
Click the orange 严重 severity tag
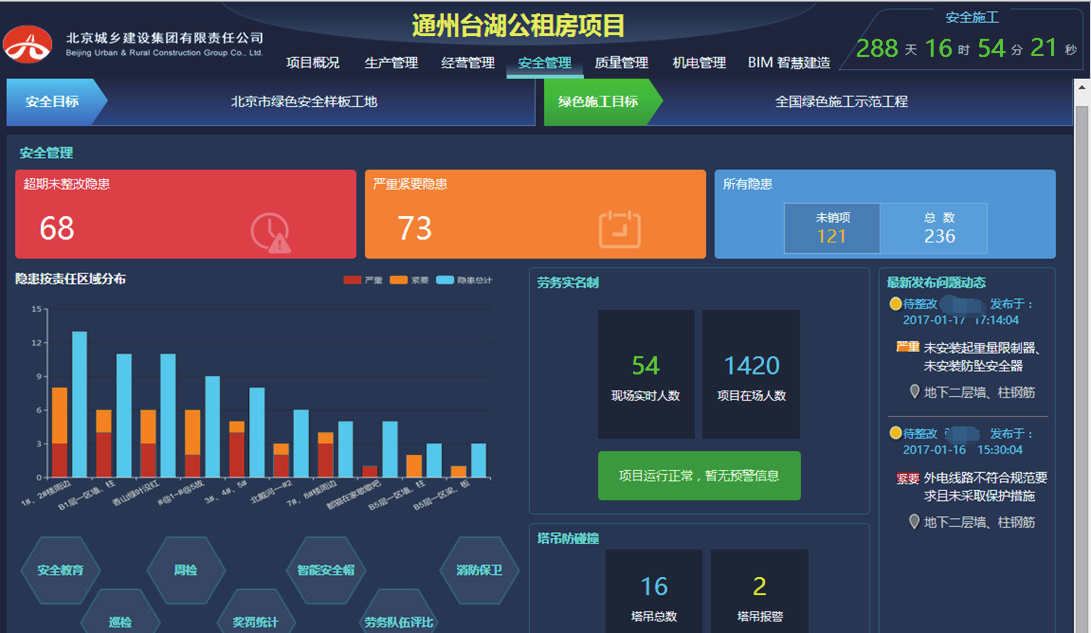pyautogui.click(x=907, y=348)
